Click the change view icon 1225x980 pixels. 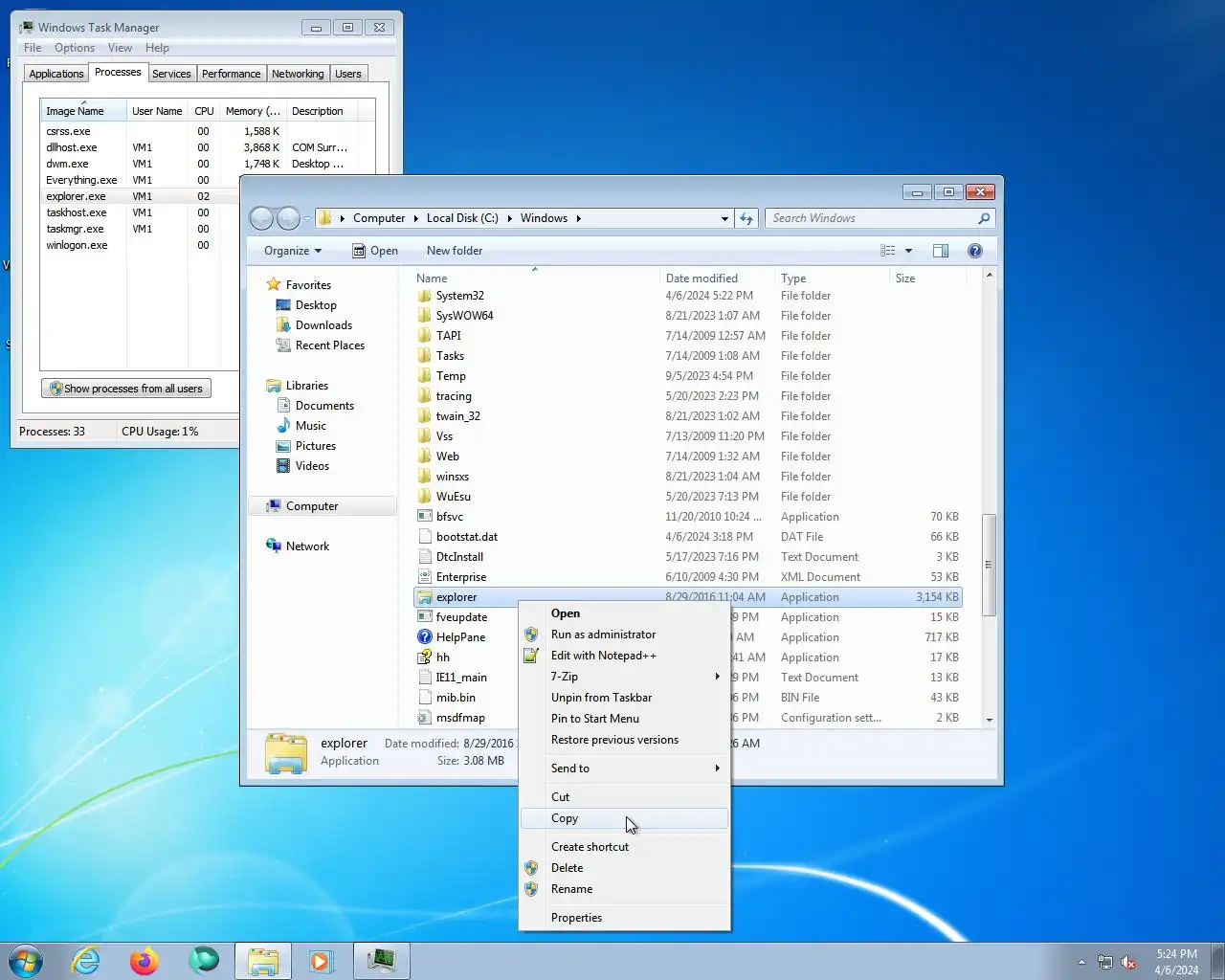[888, 251]
